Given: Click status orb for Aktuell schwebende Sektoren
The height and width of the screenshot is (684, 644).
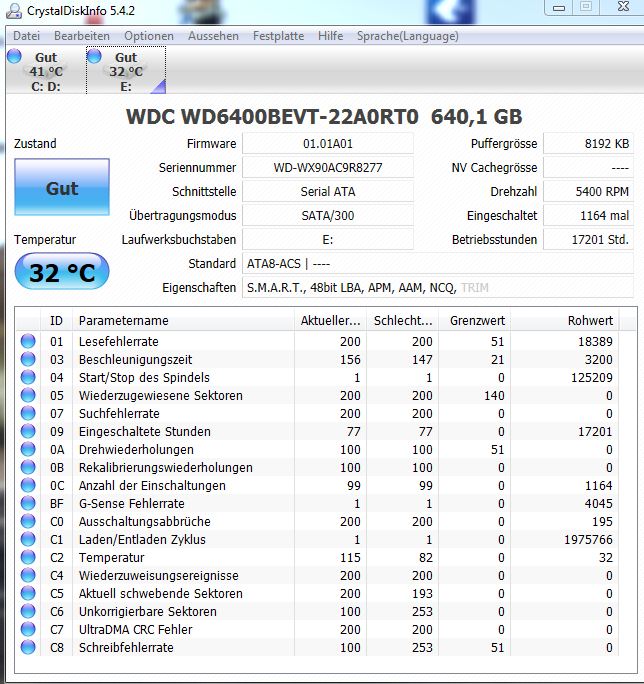Looking at the screenshot, I should (28, 593).
